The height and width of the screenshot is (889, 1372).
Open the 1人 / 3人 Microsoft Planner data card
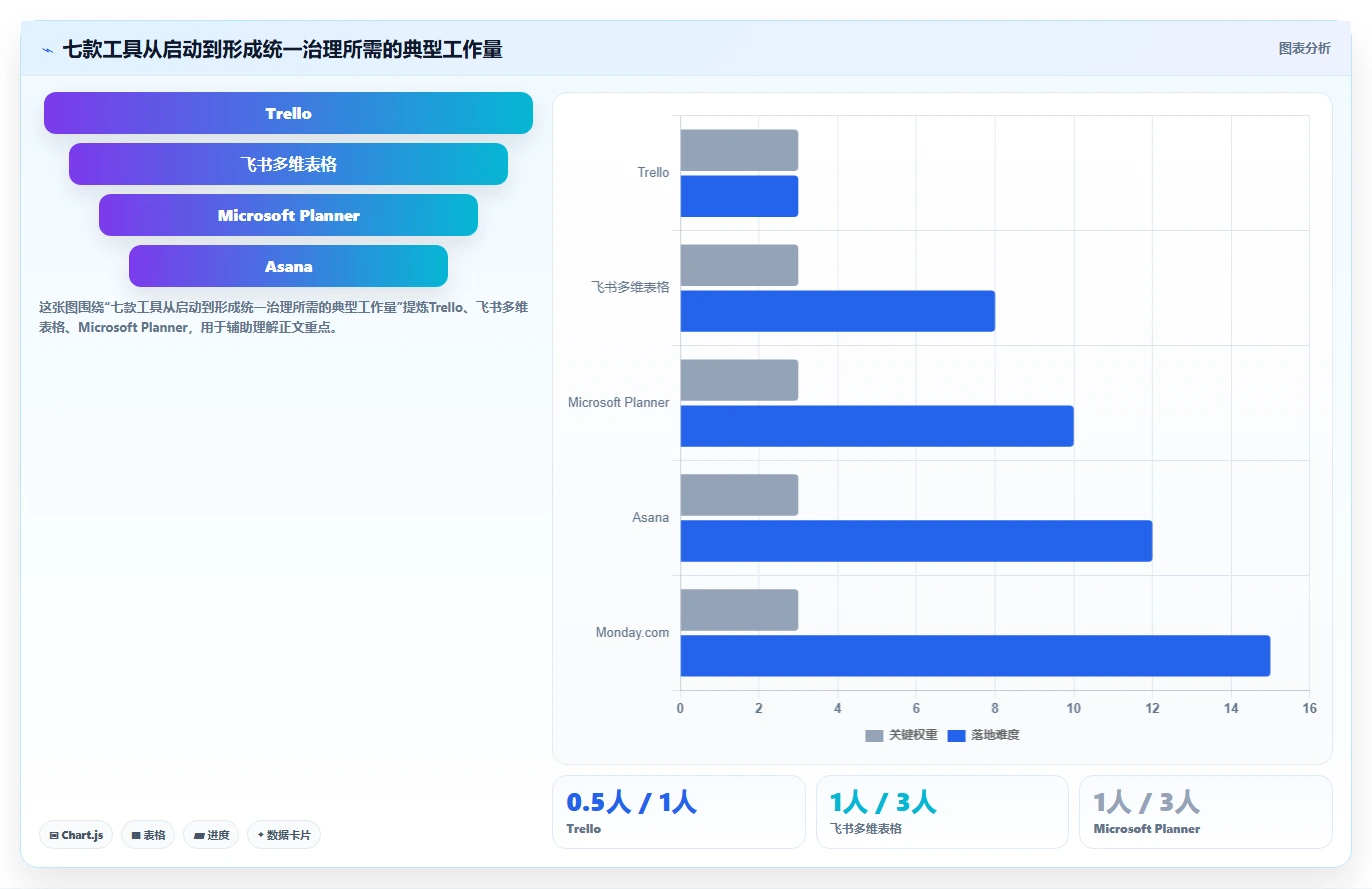pyautogui.click(x=1206, y=812)
